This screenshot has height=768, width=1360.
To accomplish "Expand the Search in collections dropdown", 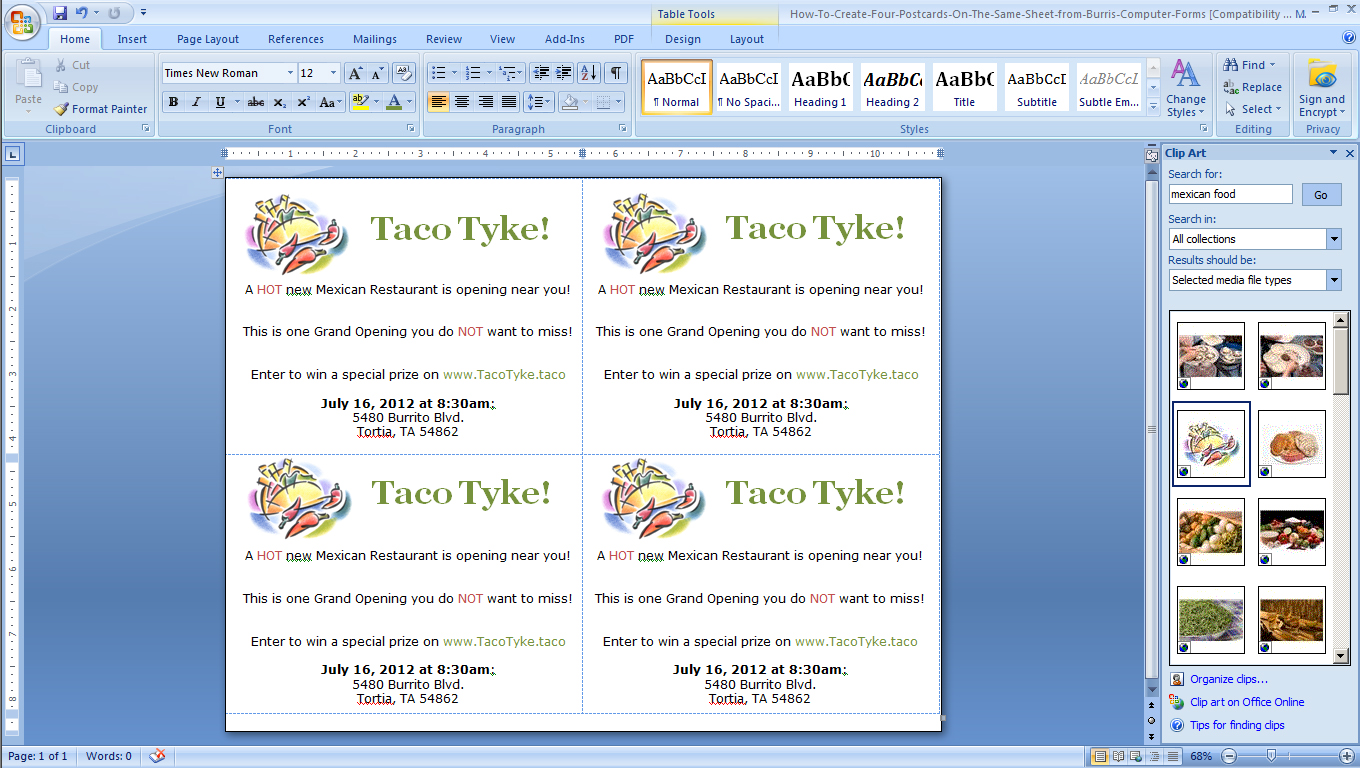I will pos(1333,239).
